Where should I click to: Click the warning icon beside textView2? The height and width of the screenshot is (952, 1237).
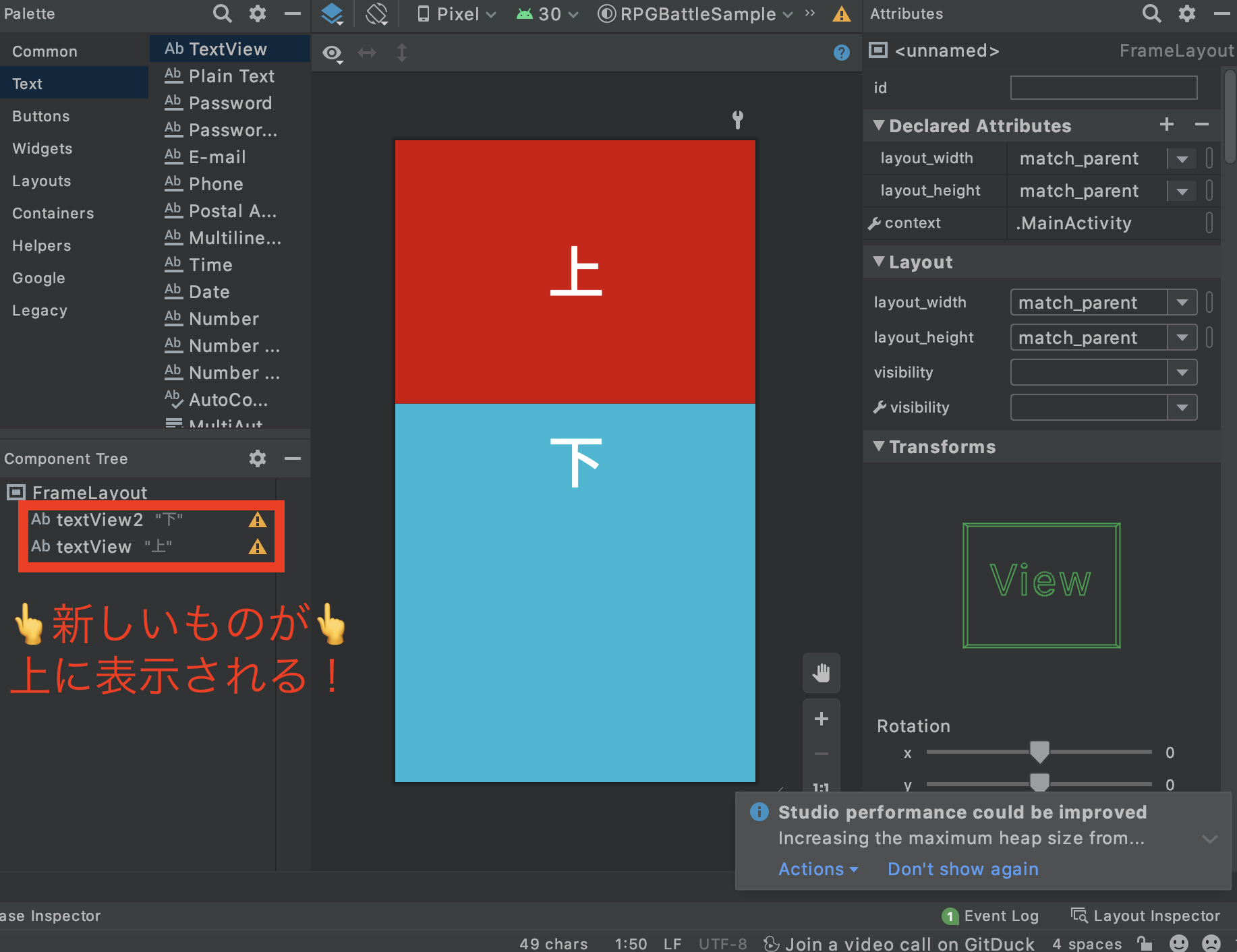(257, 520)
